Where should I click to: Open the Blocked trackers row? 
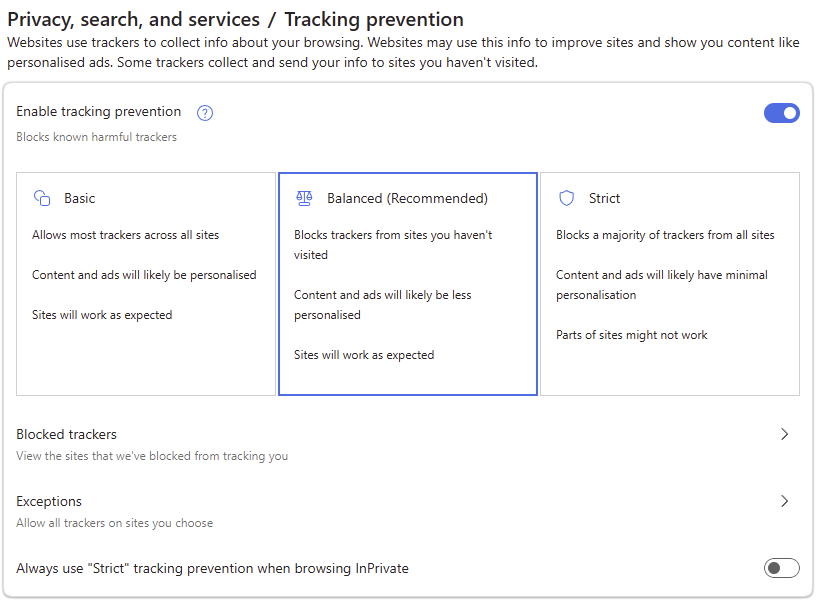67,434
